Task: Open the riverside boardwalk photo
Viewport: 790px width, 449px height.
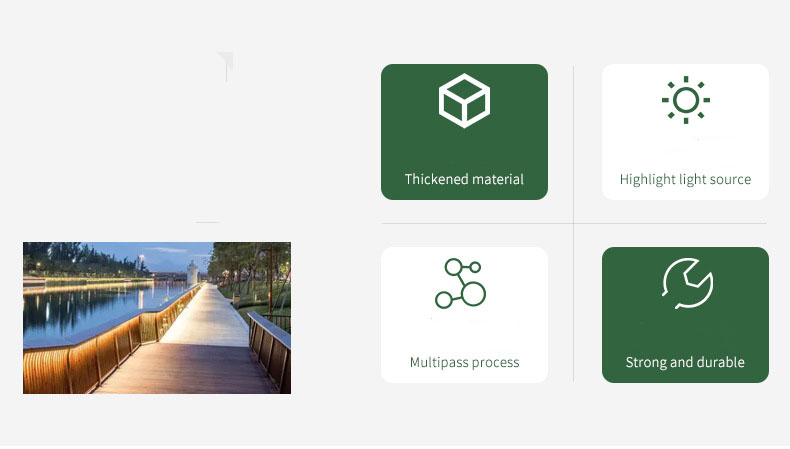Action: [157, 317]
